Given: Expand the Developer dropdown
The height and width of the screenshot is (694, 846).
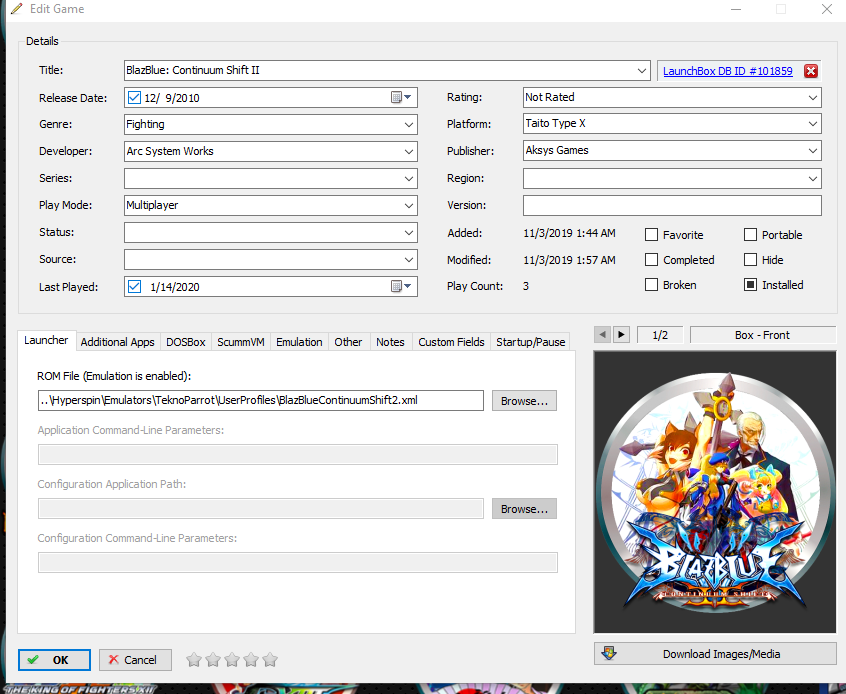Looking at the screenshot, I should click(x=409, y=152).
